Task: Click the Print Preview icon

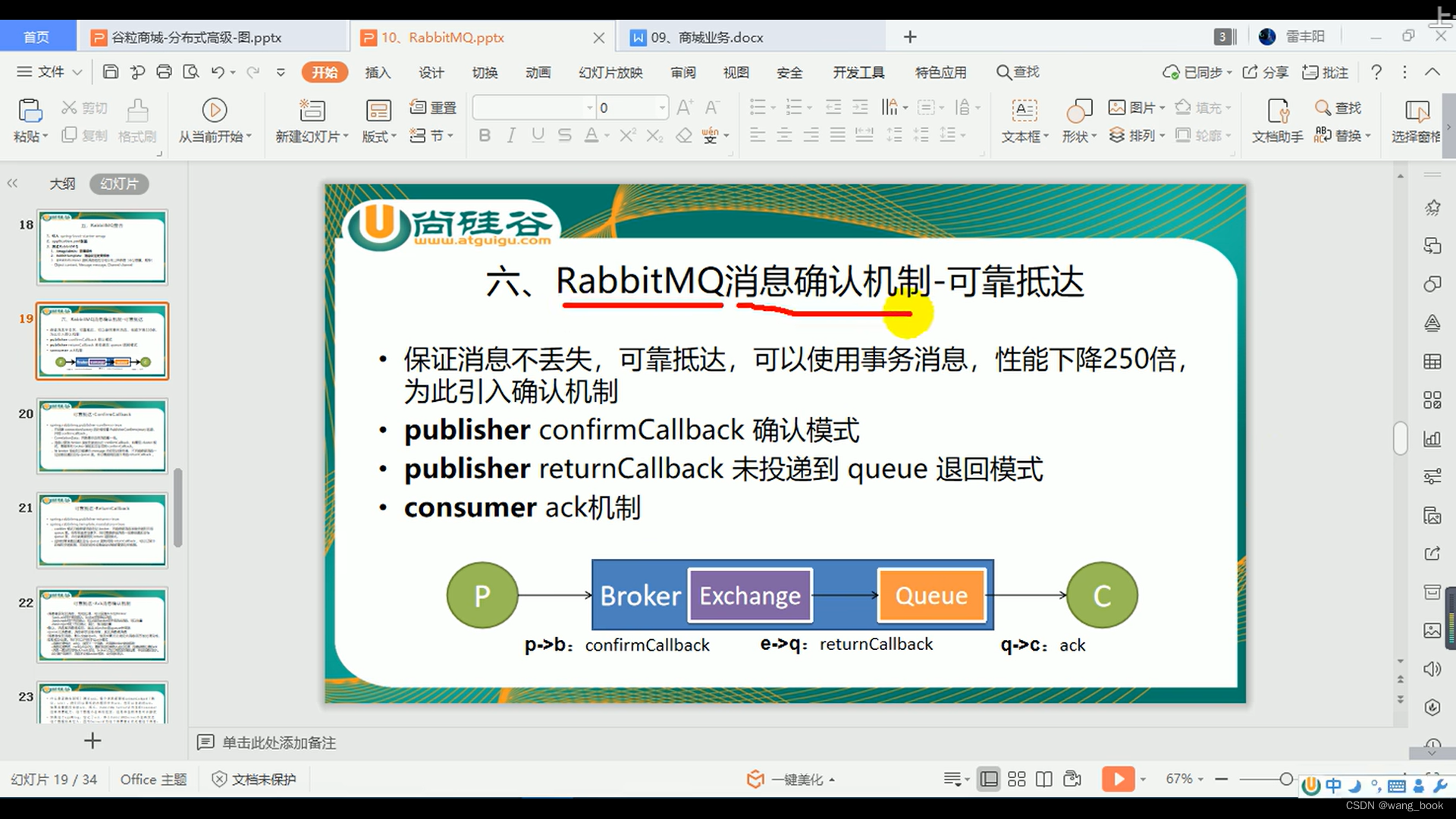Action: pyautogui.click(x=191, y=72)
